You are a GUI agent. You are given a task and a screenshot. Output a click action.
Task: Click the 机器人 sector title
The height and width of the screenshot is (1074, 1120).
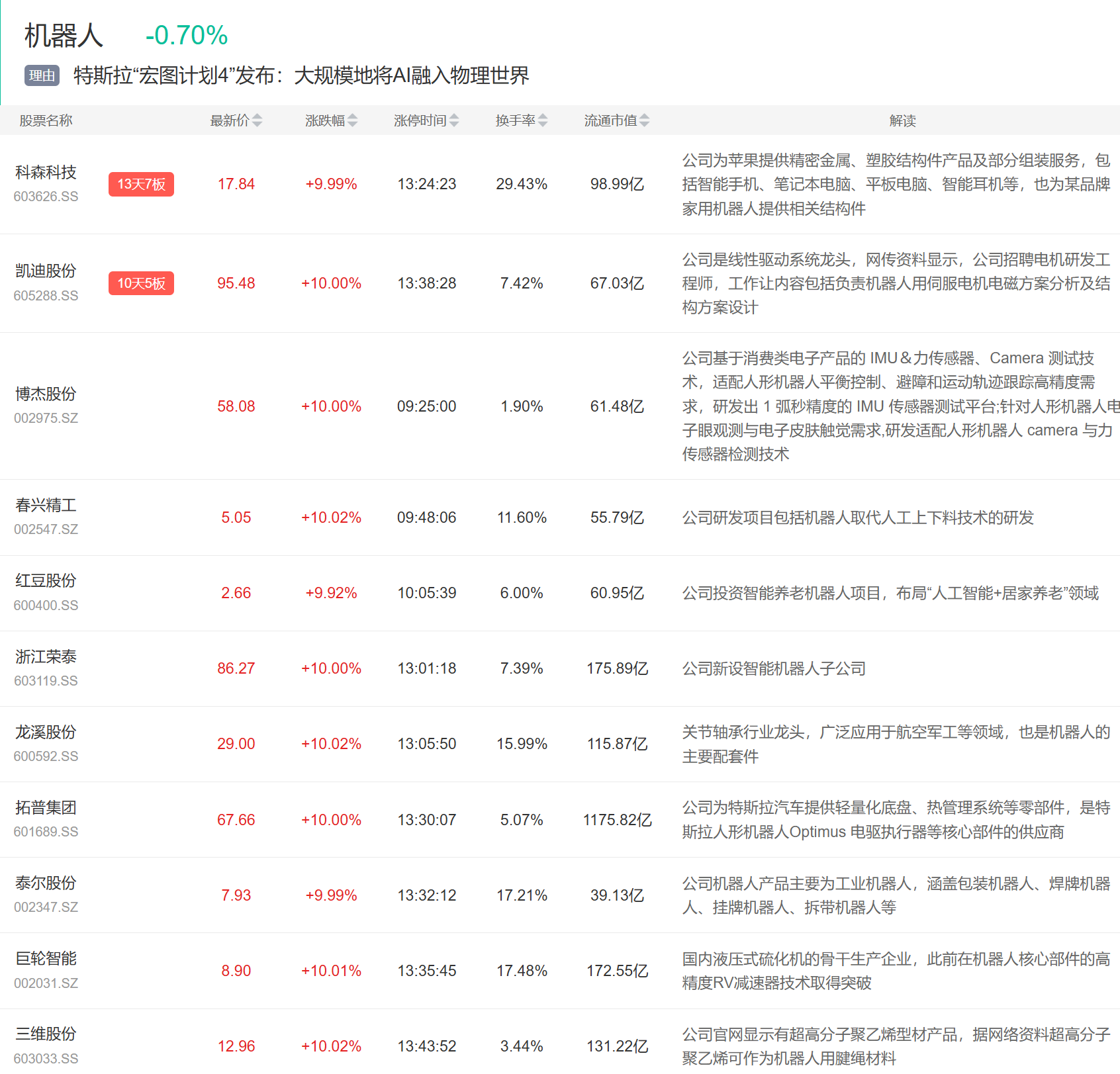pos(64,35)
